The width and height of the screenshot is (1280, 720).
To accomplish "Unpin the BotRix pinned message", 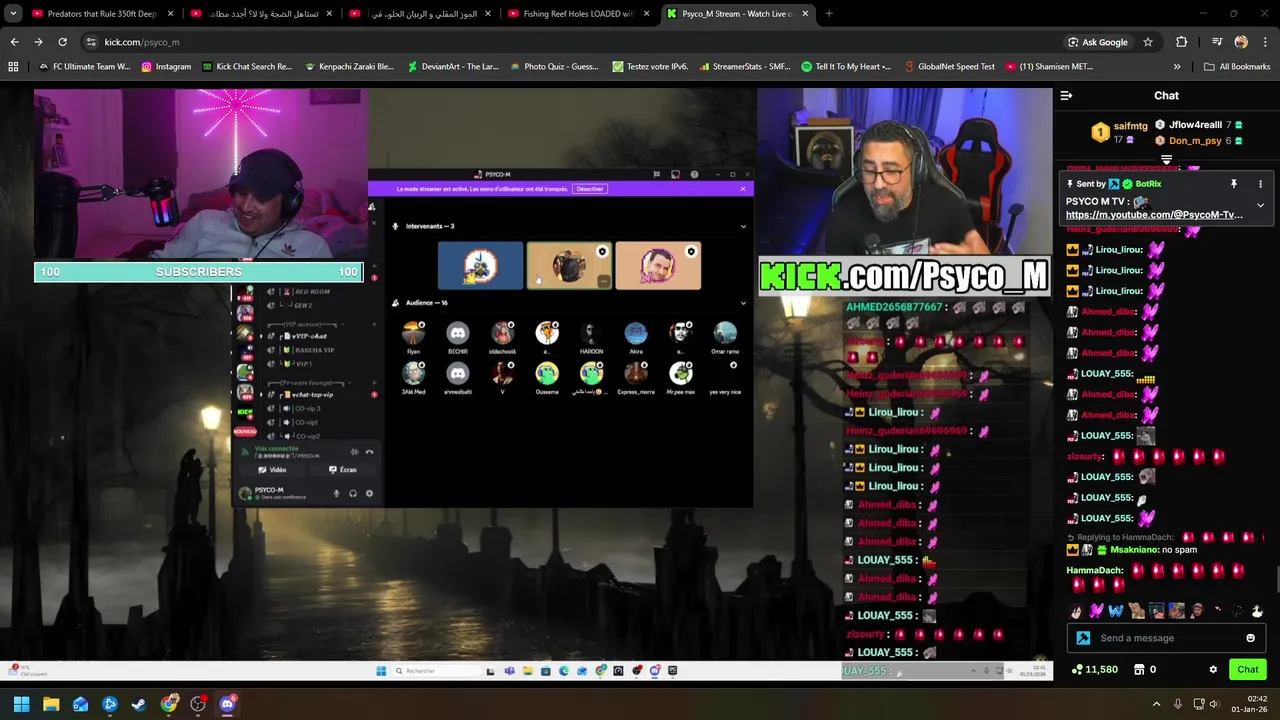I will (1234, 184).
